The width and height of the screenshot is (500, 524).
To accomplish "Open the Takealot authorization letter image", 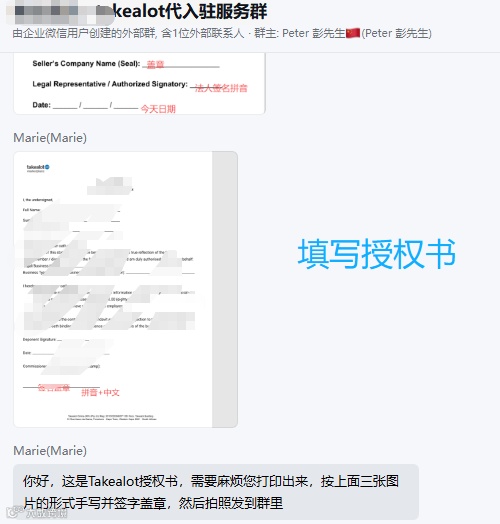I will [x=126, y=289].
